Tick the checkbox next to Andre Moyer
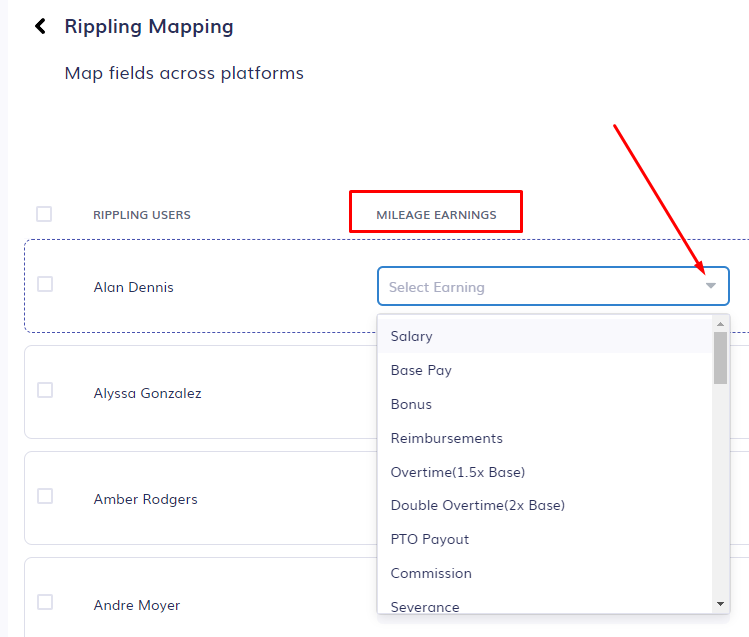The height and width of the screenshot is (637, 749). (x=45, y=602)
